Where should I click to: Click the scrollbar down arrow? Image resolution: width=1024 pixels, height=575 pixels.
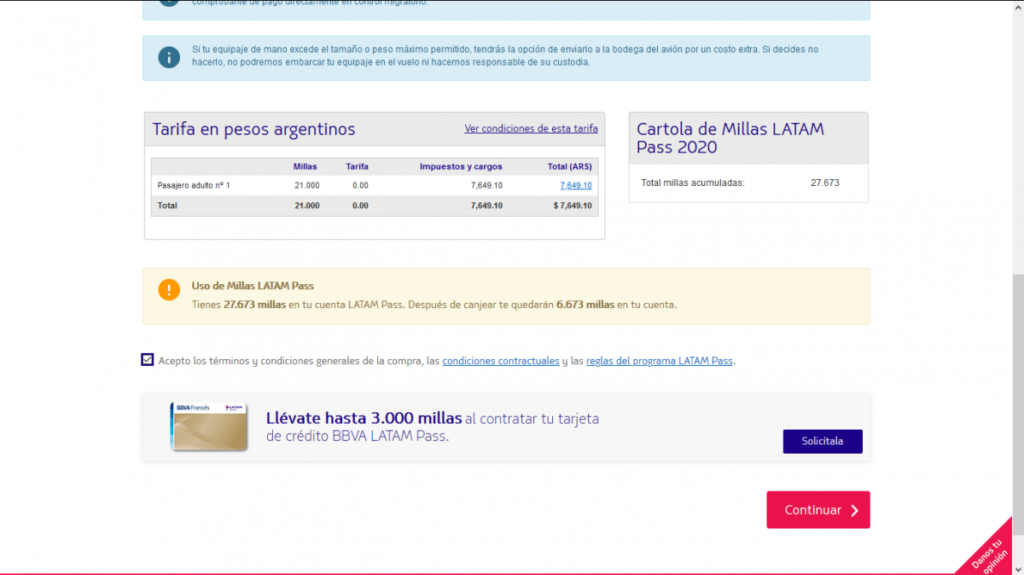point(1018,570)
